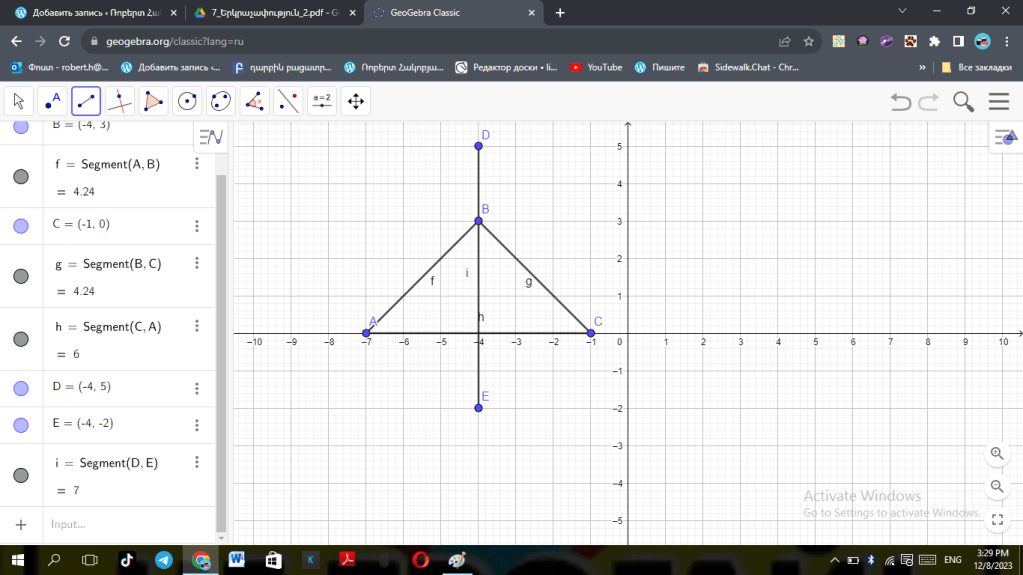
Task: Select the Point tool
Action: (52, 101)
